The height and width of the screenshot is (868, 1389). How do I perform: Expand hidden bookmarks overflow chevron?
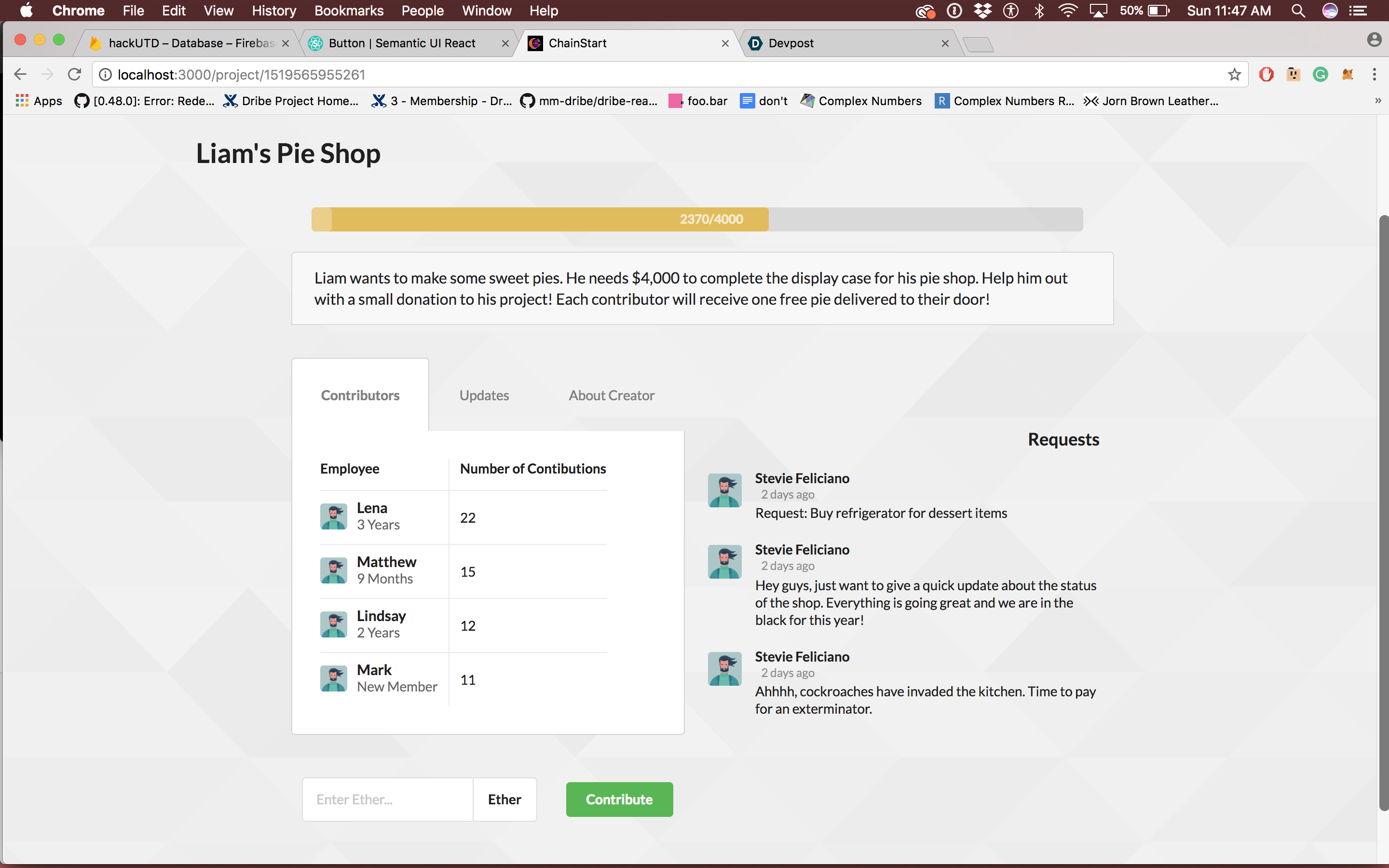(1377, 101)
